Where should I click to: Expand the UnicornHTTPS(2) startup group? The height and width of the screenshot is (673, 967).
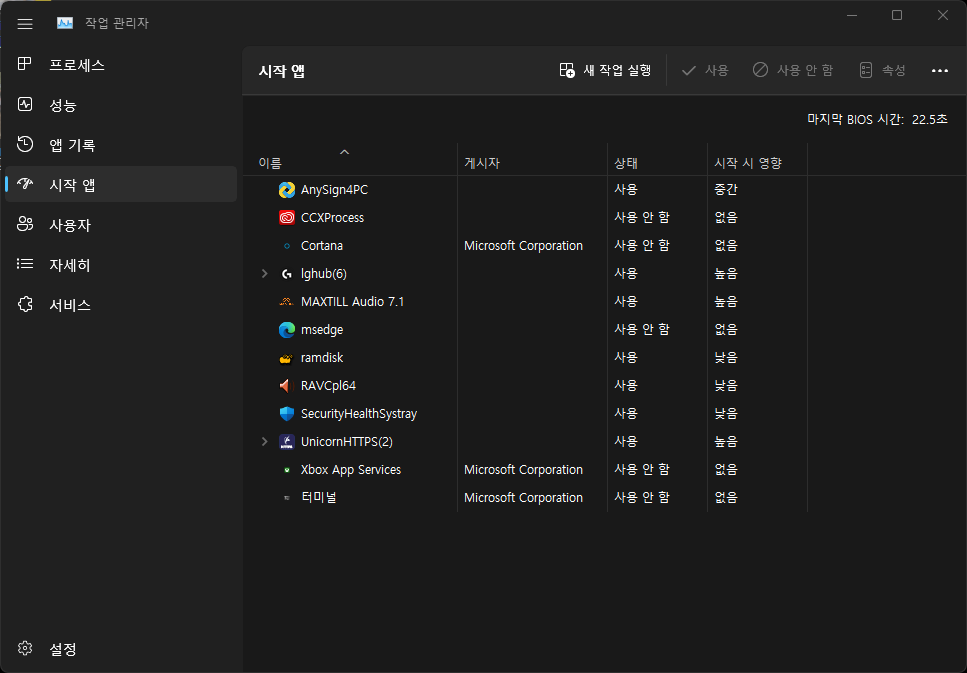pyautogui.click(x=265, y=442)
